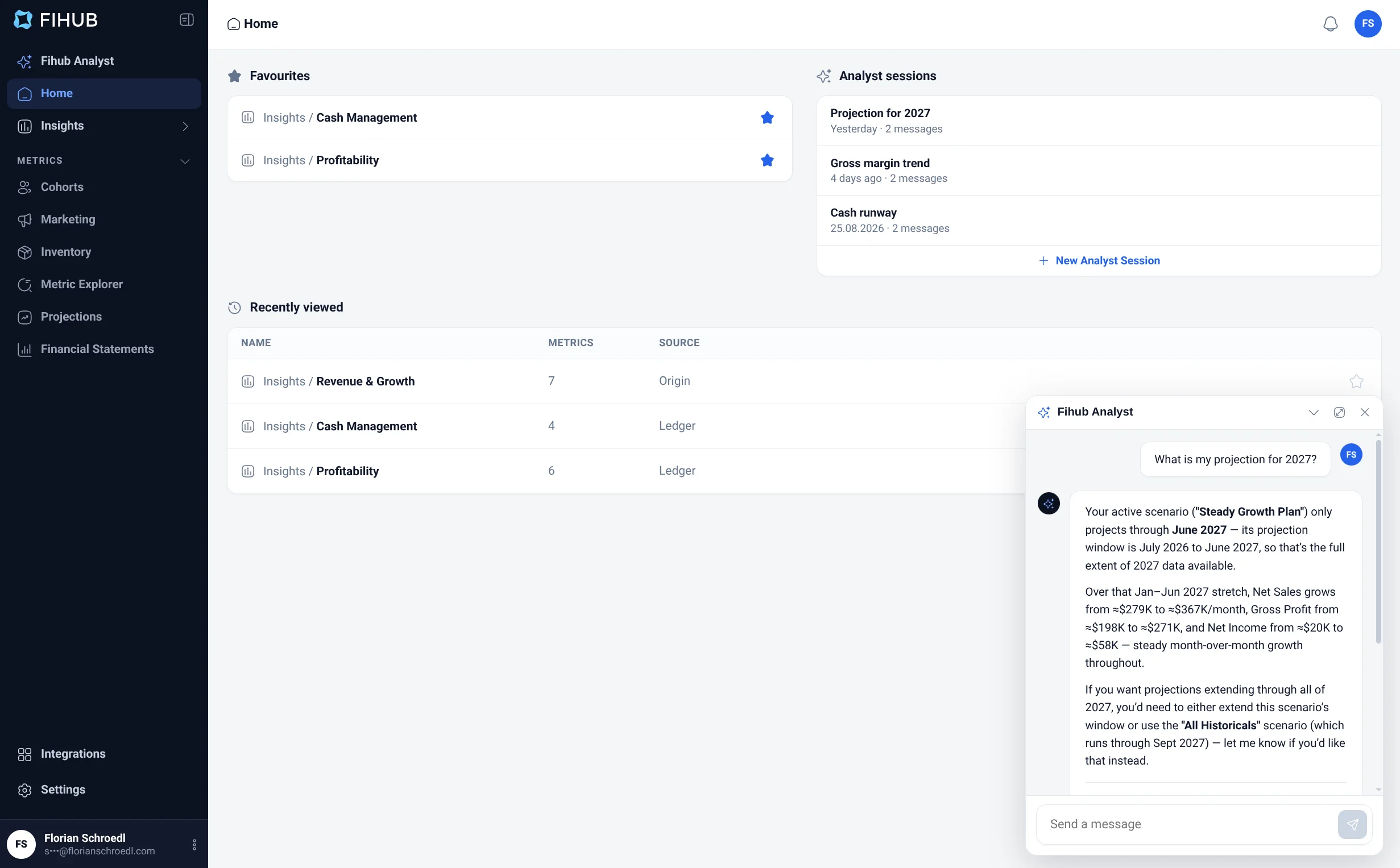1400x868 pixels.
Task: Favourite Revenue & Growth with outline star
Action: [1356, 381]
